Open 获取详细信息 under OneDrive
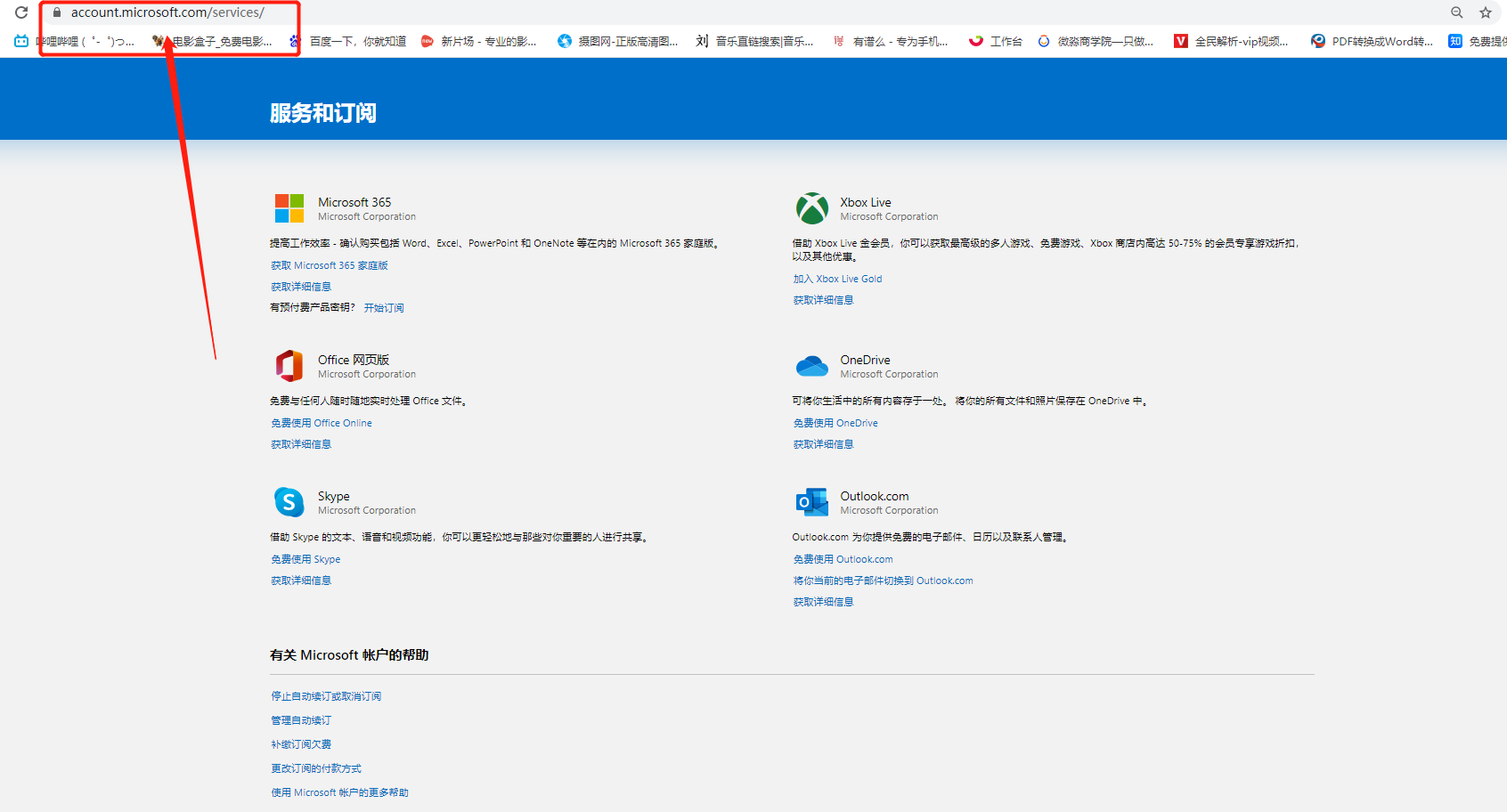This screenshot has width=1507, height=812. pyautogui.click(x=824, y=444)
